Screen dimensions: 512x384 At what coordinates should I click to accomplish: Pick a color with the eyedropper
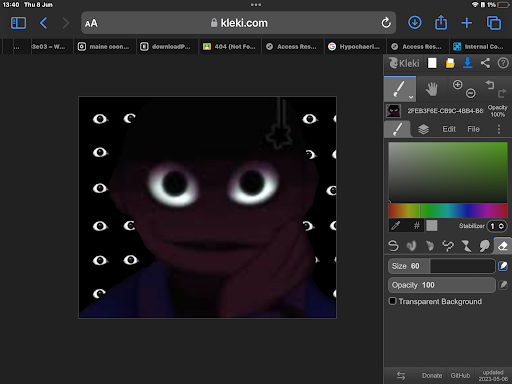[396, 226]
